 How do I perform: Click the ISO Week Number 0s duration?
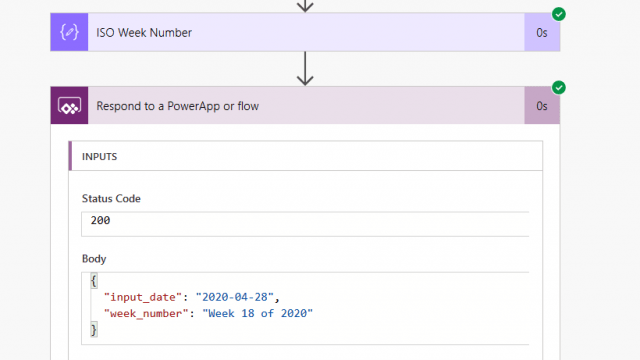point(542,33)
